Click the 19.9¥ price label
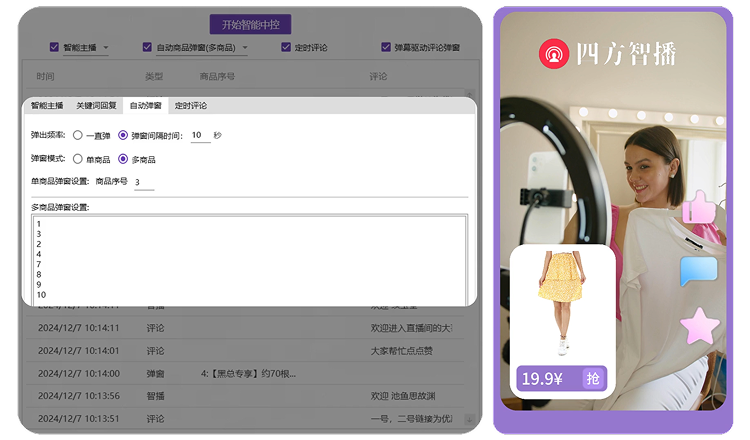750x440 pixels. click(542, 379)
